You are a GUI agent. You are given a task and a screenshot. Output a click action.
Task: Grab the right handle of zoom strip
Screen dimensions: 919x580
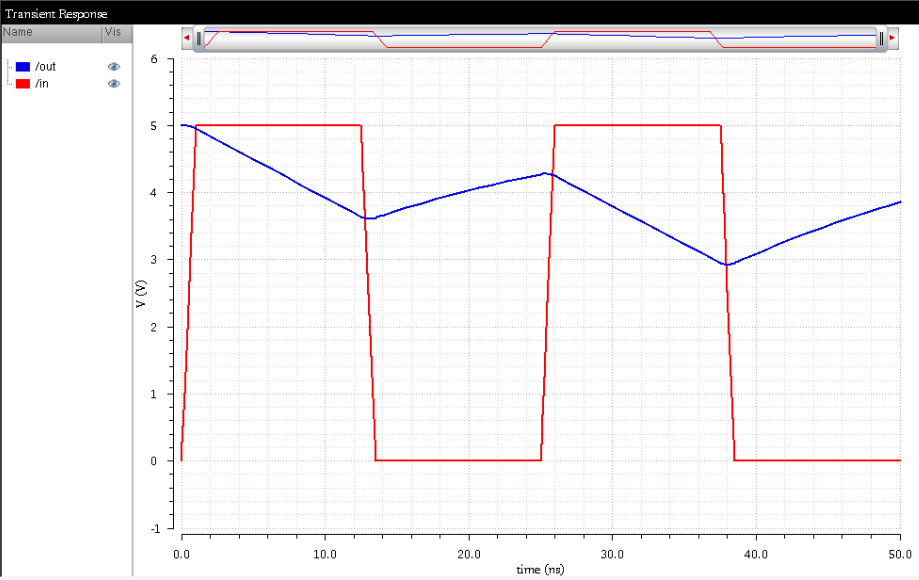881,39
